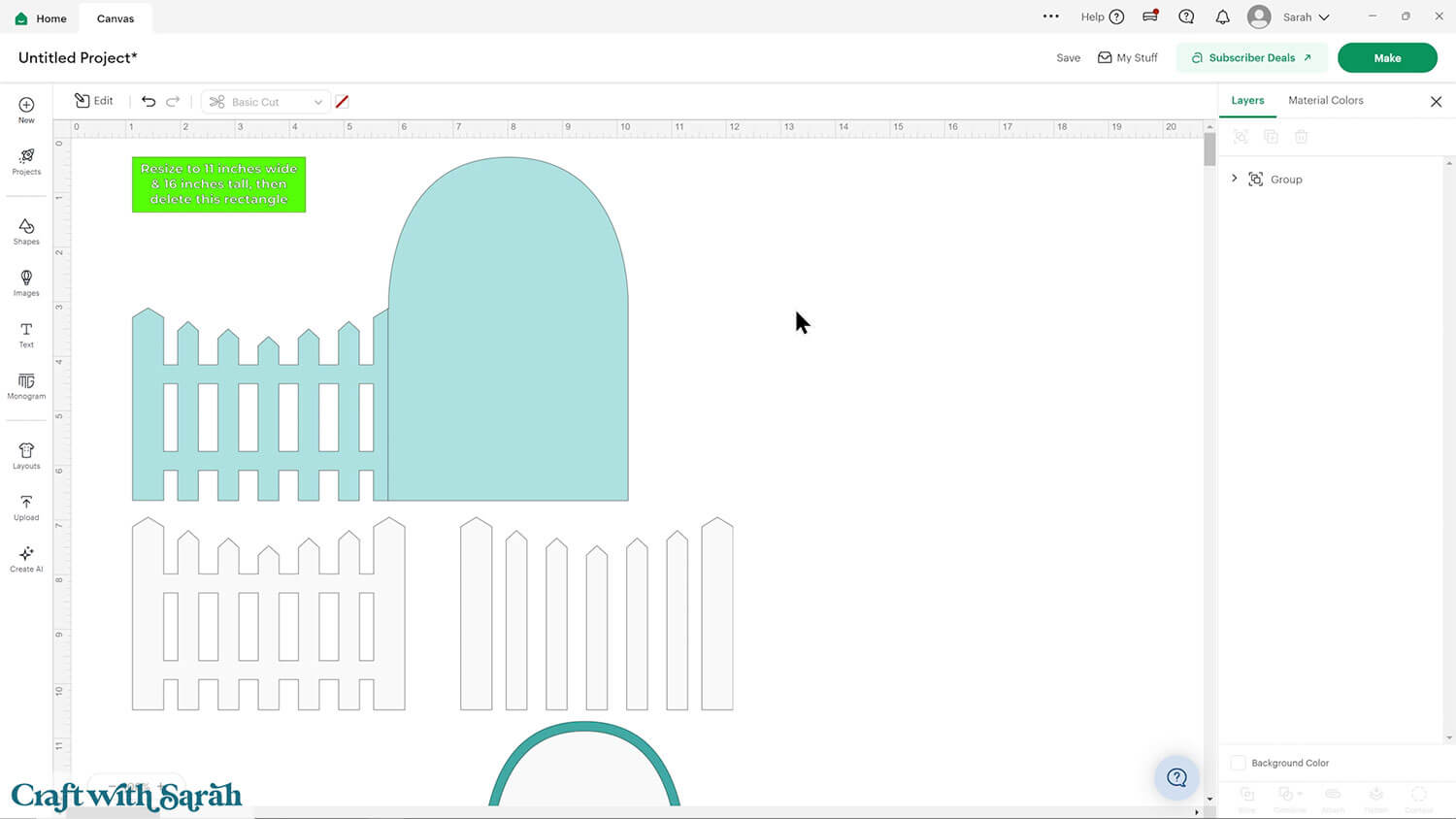Select the green instruction rectangle on canvas
The image size is (1456, 819).
218,184
